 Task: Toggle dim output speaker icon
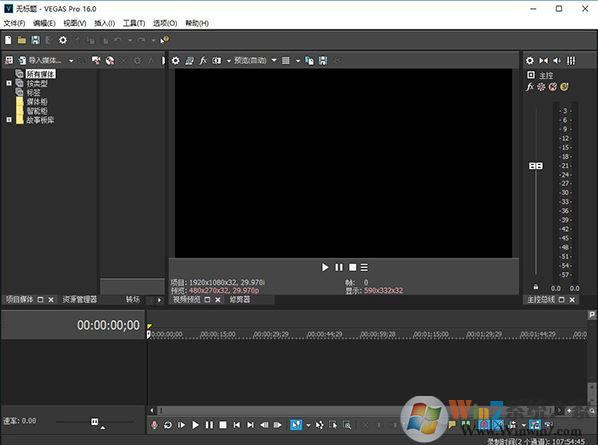[x=557, y=60]
